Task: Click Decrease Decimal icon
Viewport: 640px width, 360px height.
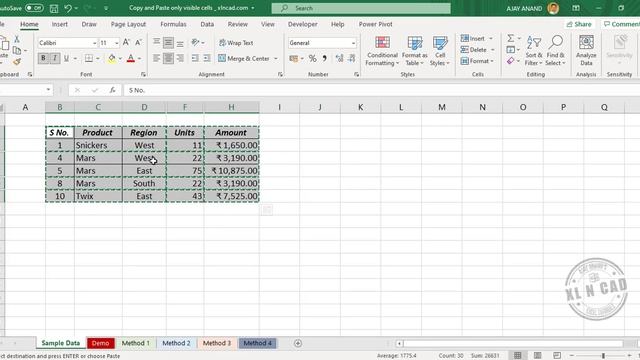Action: point(351,58)
